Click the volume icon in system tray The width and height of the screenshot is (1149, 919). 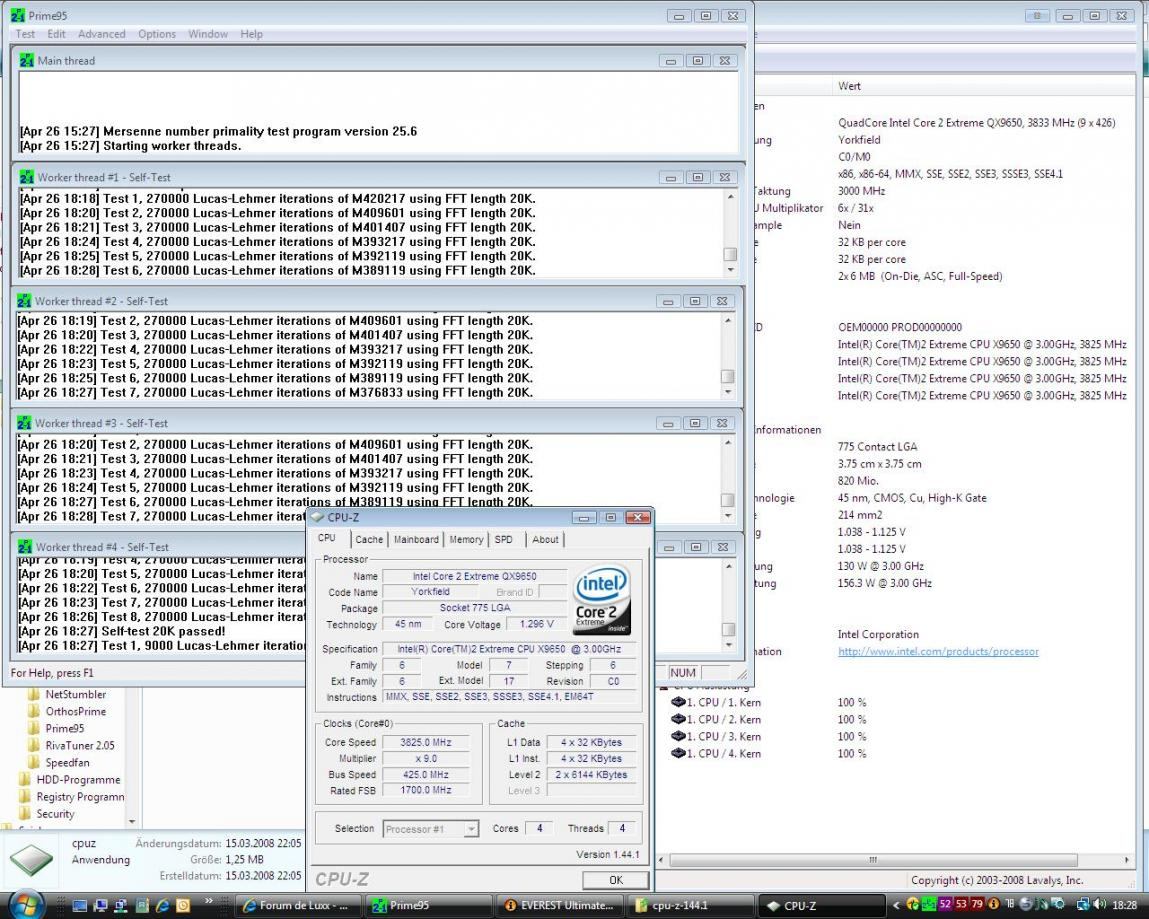[1099, 905]
